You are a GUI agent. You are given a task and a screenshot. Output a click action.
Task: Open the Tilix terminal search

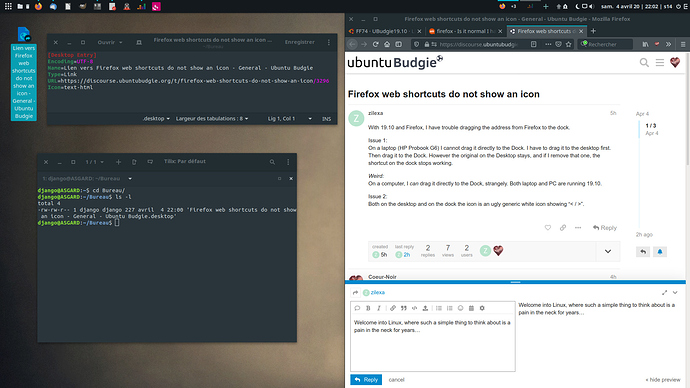pos(272,162)
